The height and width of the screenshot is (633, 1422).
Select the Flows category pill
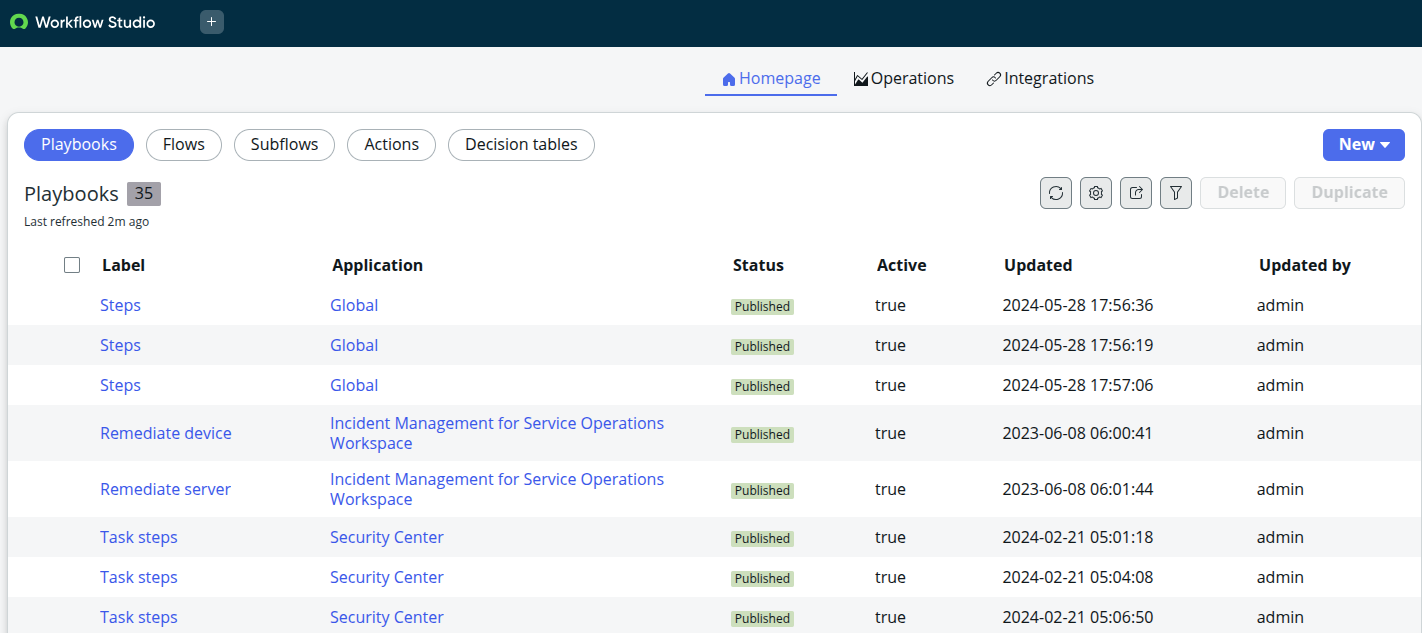click(x=183, y=144)
